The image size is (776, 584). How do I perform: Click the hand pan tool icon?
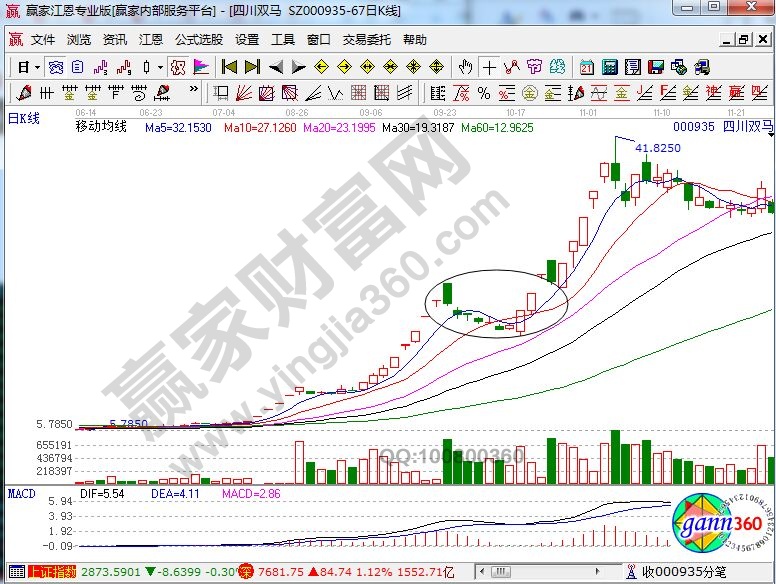click(465, 67)
